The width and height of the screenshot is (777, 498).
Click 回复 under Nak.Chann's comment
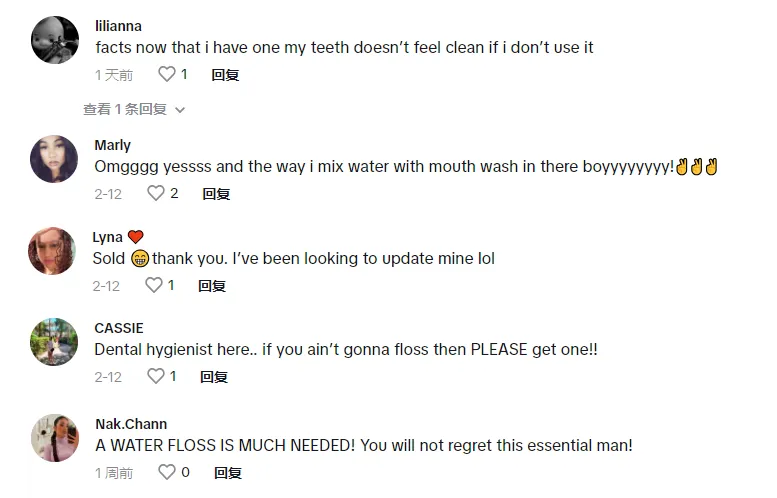coord(228,473)
